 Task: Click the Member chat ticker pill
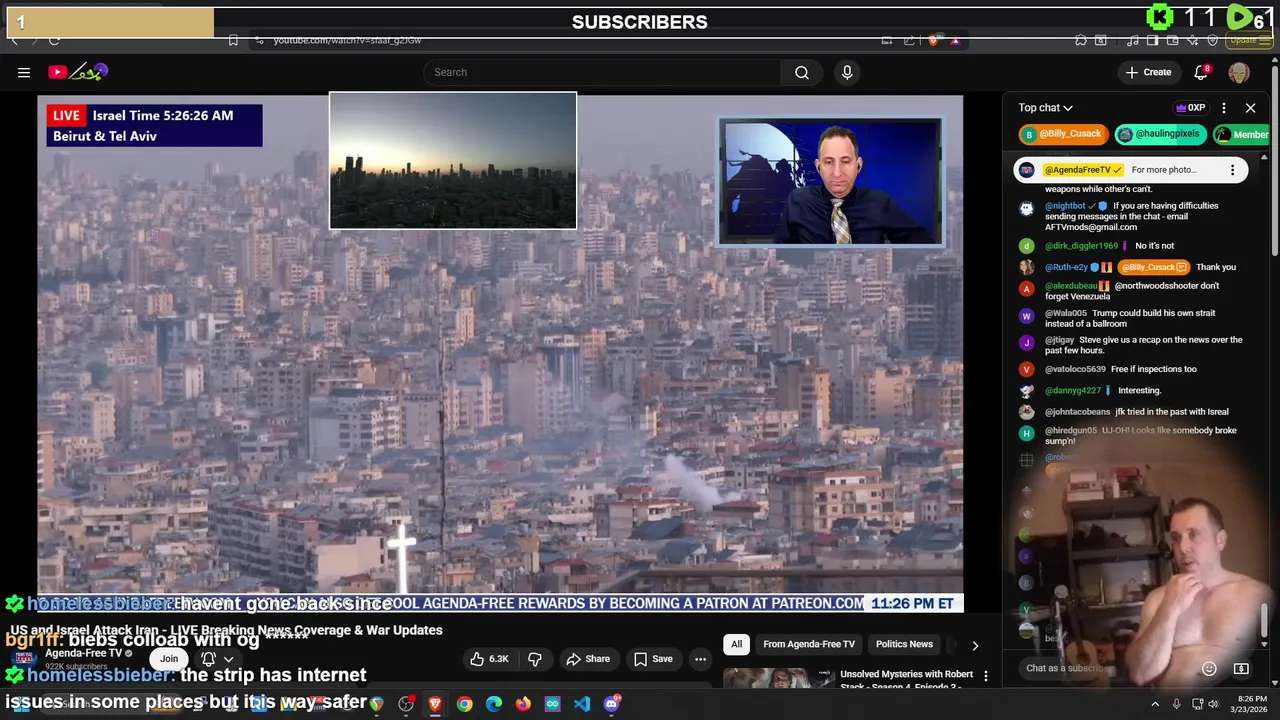[x=1241, y=134]
